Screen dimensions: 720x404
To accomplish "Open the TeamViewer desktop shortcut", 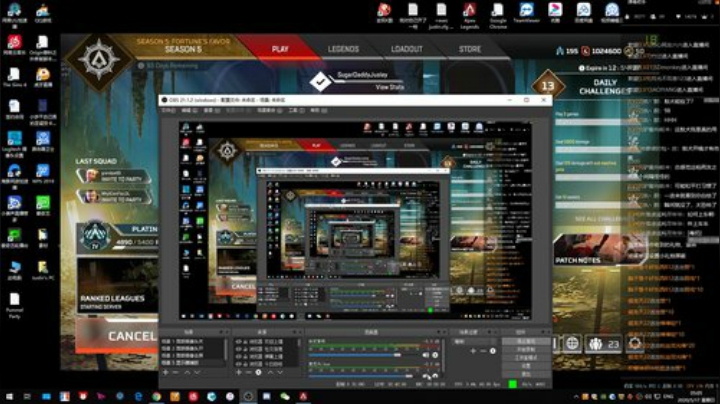I will tap(526, 13).
